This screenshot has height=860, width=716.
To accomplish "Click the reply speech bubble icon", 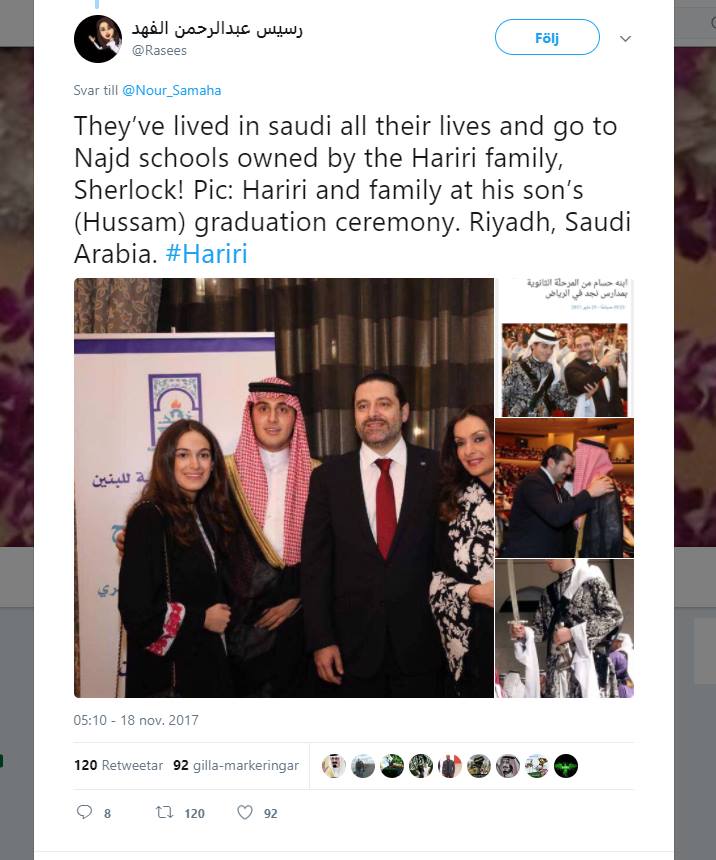I will coord(84,812).
